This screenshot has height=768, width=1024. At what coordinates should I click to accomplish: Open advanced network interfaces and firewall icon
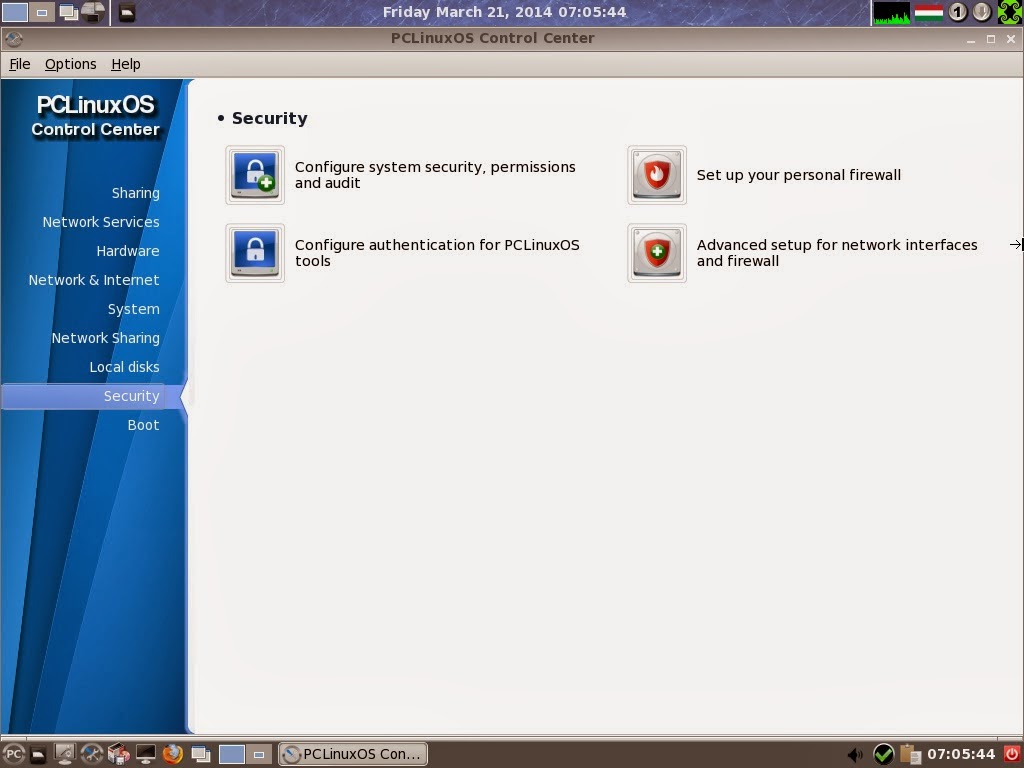(x=656, y=253)
